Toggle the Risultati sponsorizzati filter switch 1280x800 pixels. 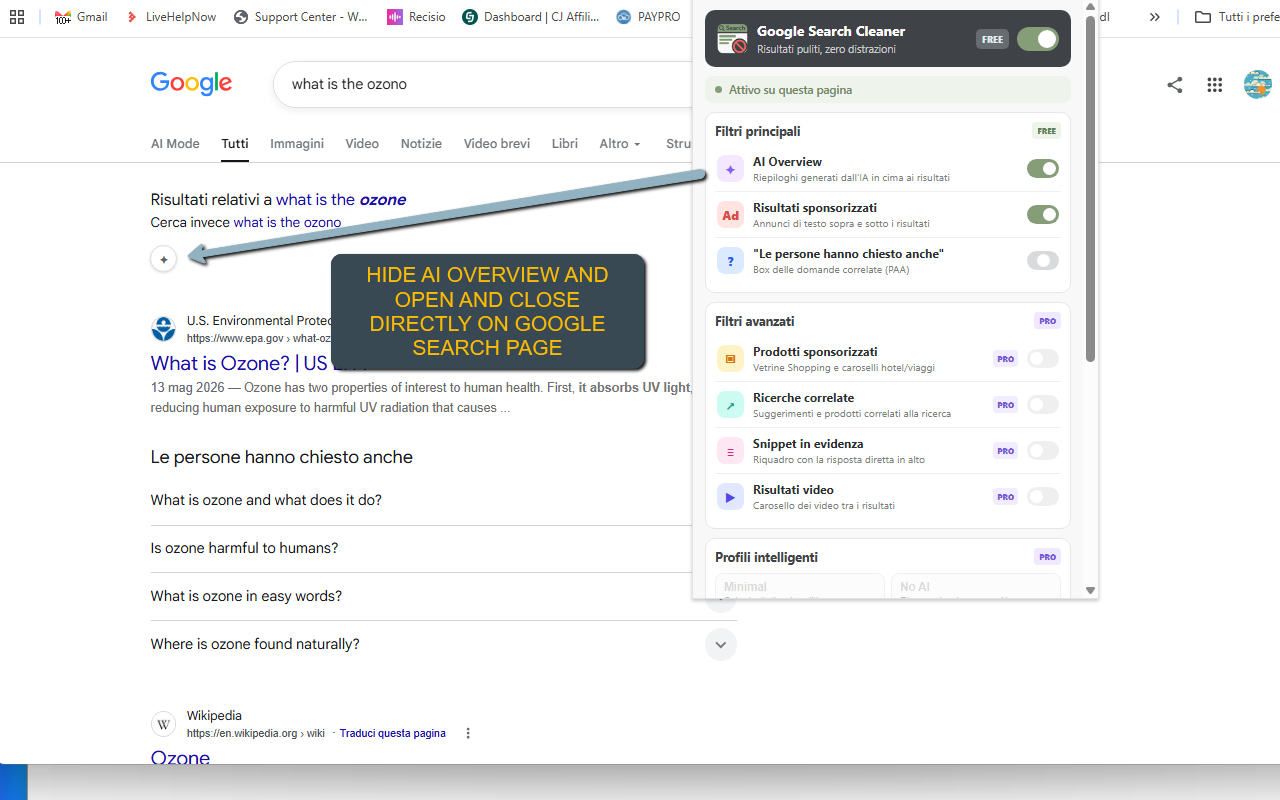(x=1043, y=215)
